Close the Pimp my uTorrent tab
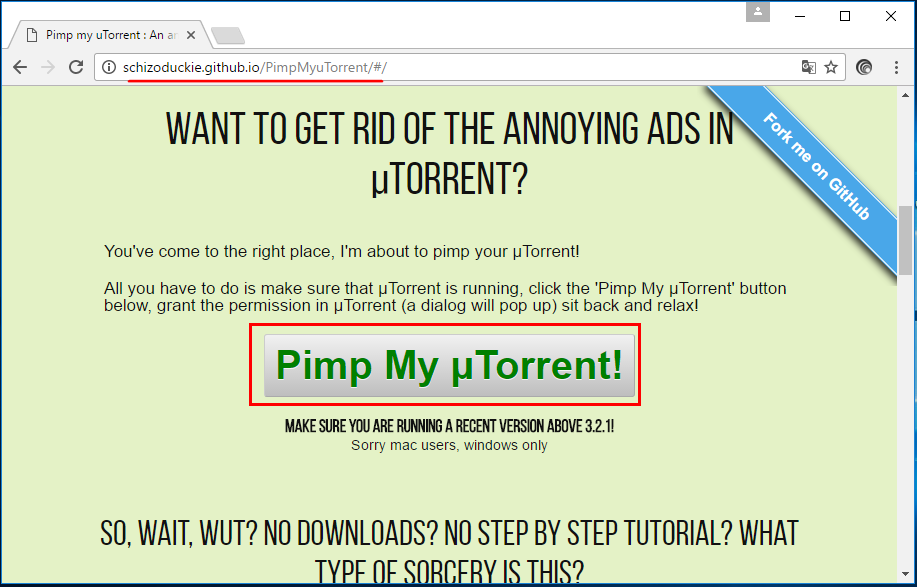Image resolution: width=917 pixels, height=587 pixels. coord(191,35)
